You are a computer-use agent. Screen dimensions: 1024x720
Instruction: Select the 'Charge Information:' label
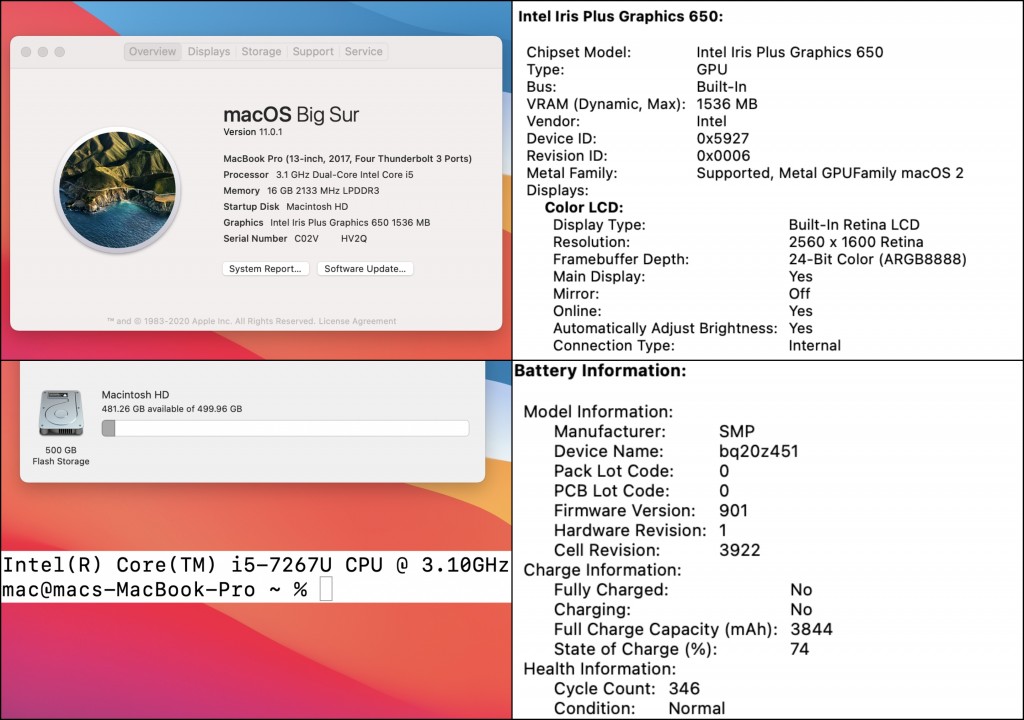(x=602, y=570)
